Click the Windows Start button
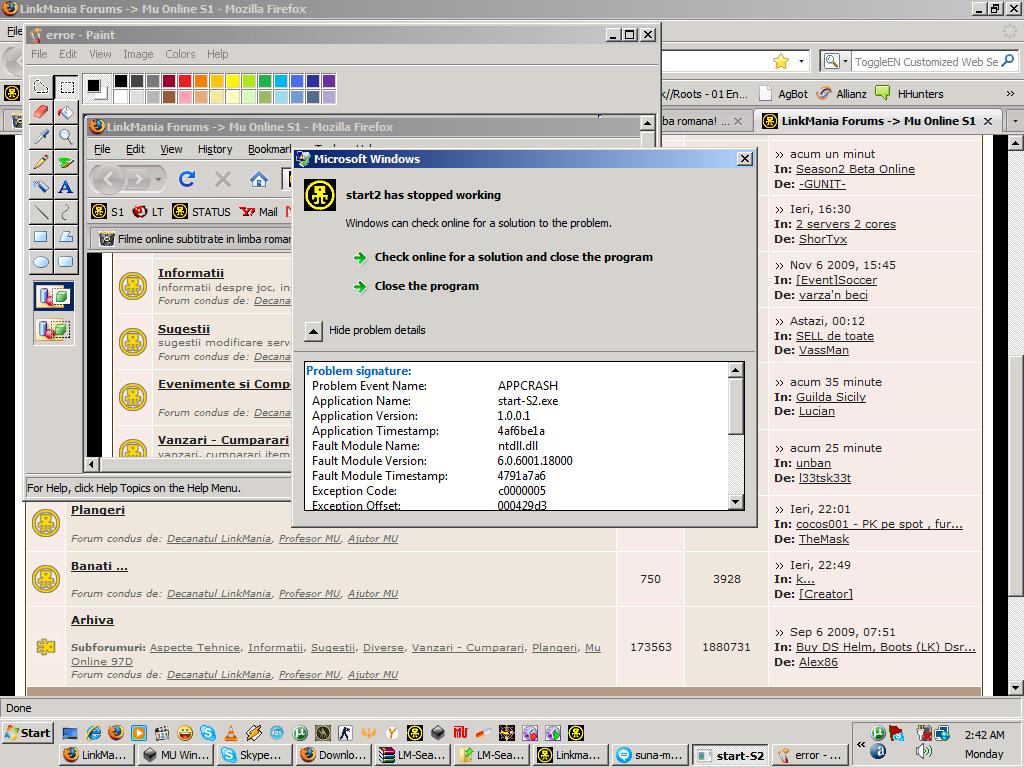Image resolution: width=1024 pixels, height=768 pixels. [27, 733]
